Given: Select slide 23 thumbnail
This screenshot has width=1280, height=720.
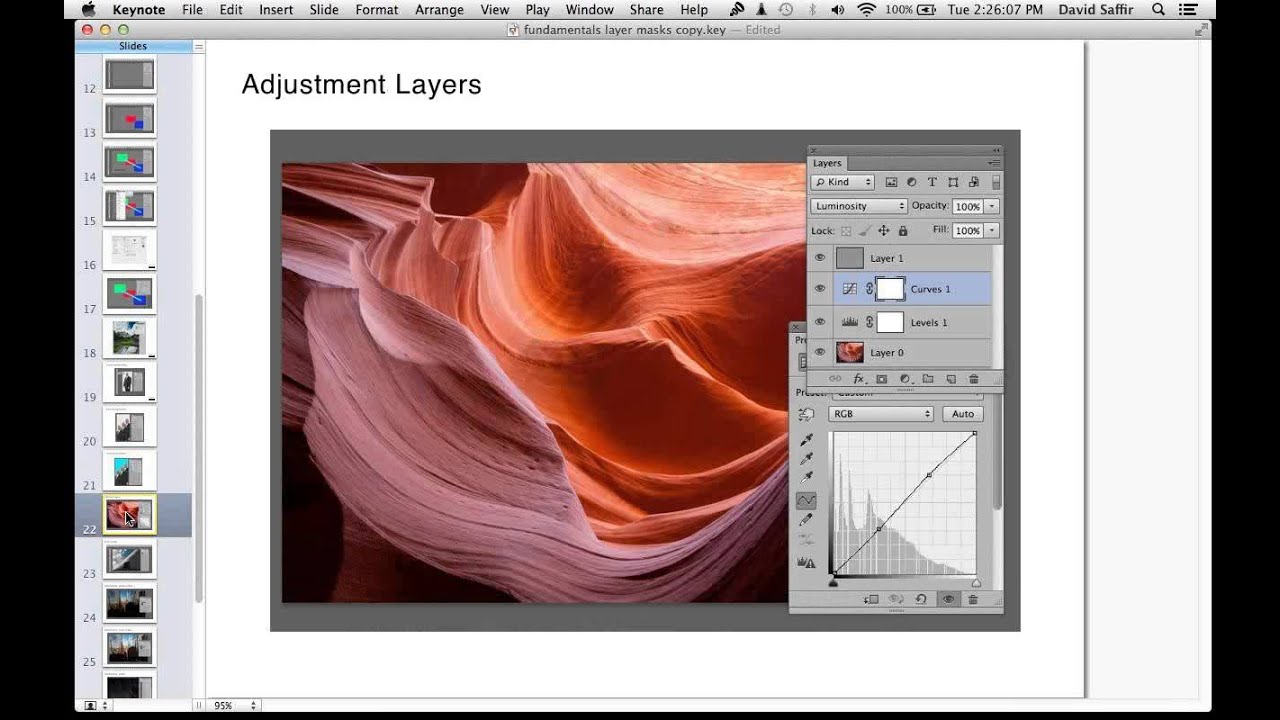Looking at the screenshot, I should 130,560.
